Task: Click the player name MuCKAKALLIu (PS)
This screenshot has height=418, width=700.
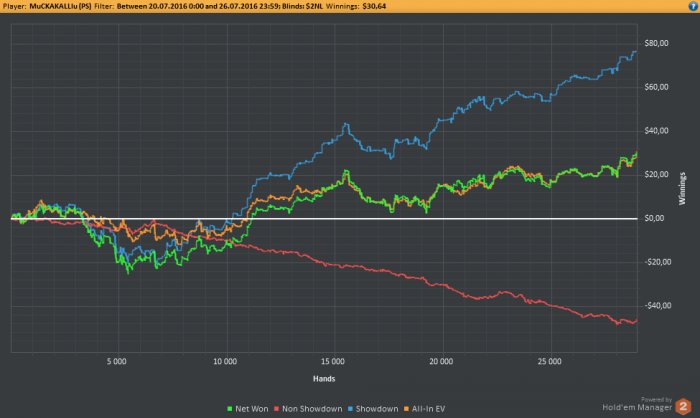Action: tap(60, 6)
